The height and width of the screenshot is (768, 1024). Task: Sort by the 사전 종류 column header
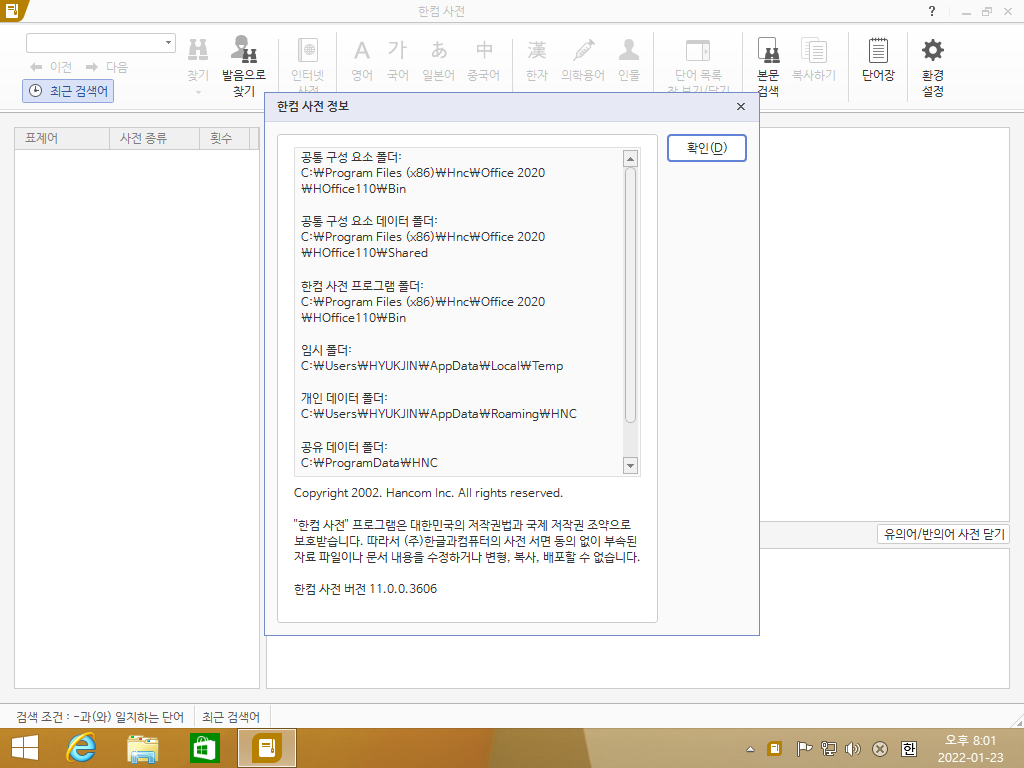tap(154, 138)
